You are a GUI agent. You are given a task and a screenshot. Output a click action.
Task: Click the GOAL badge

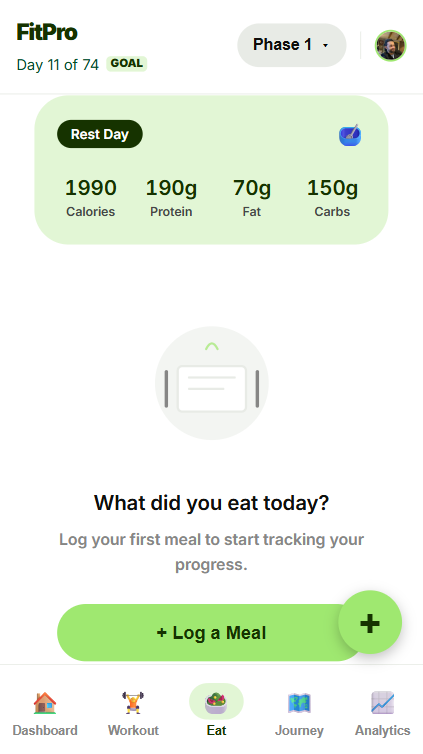tap(126, 63)
